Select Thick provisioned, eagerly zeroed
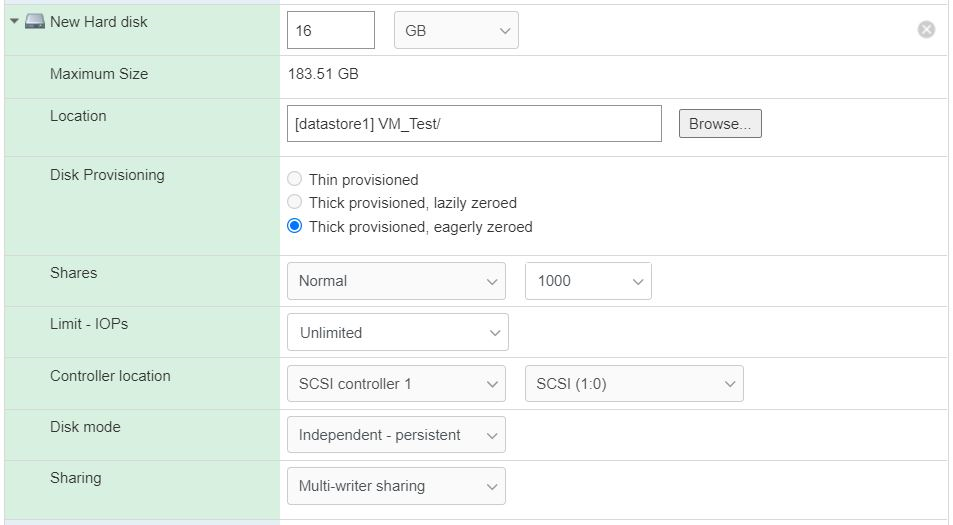 294,227
